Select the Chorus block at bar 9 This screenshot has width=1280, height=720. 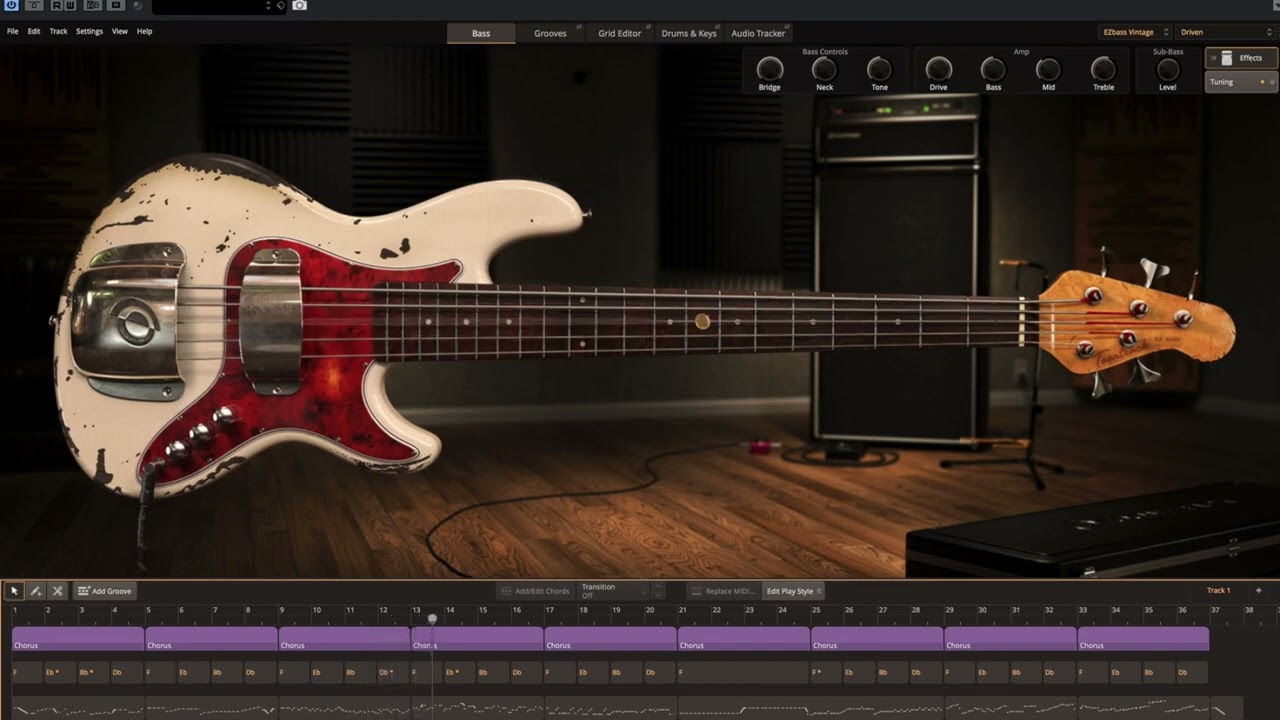point(345,639)
